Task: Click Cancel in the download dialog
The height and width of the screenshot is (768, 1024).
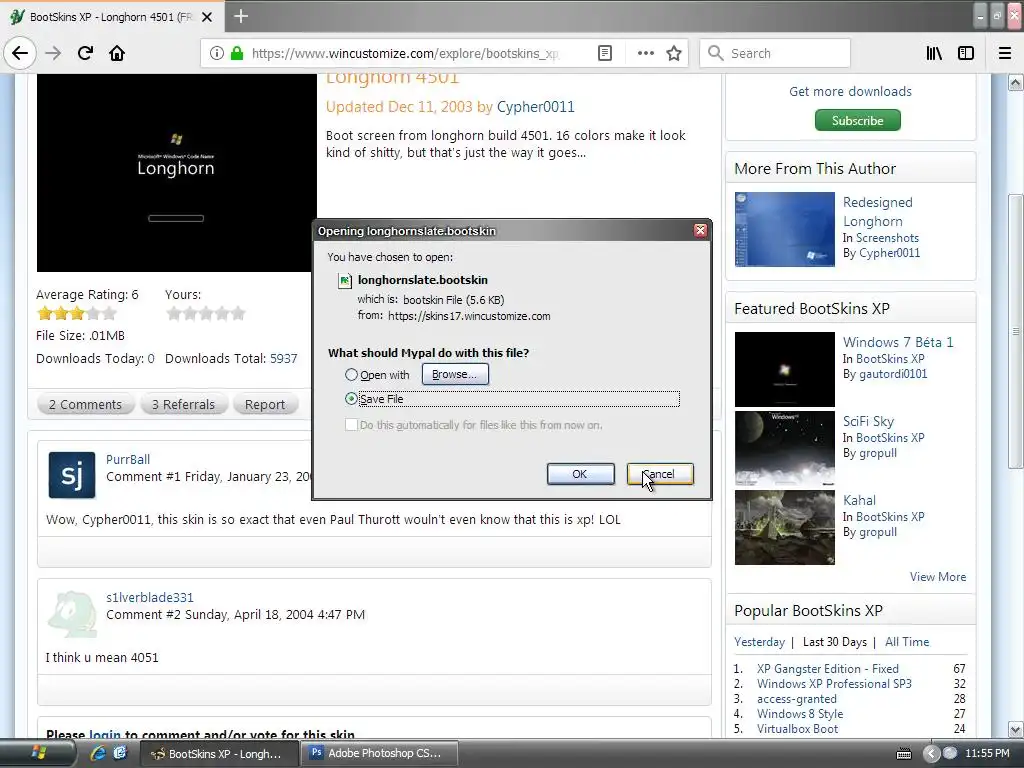Action: point(660,474)
